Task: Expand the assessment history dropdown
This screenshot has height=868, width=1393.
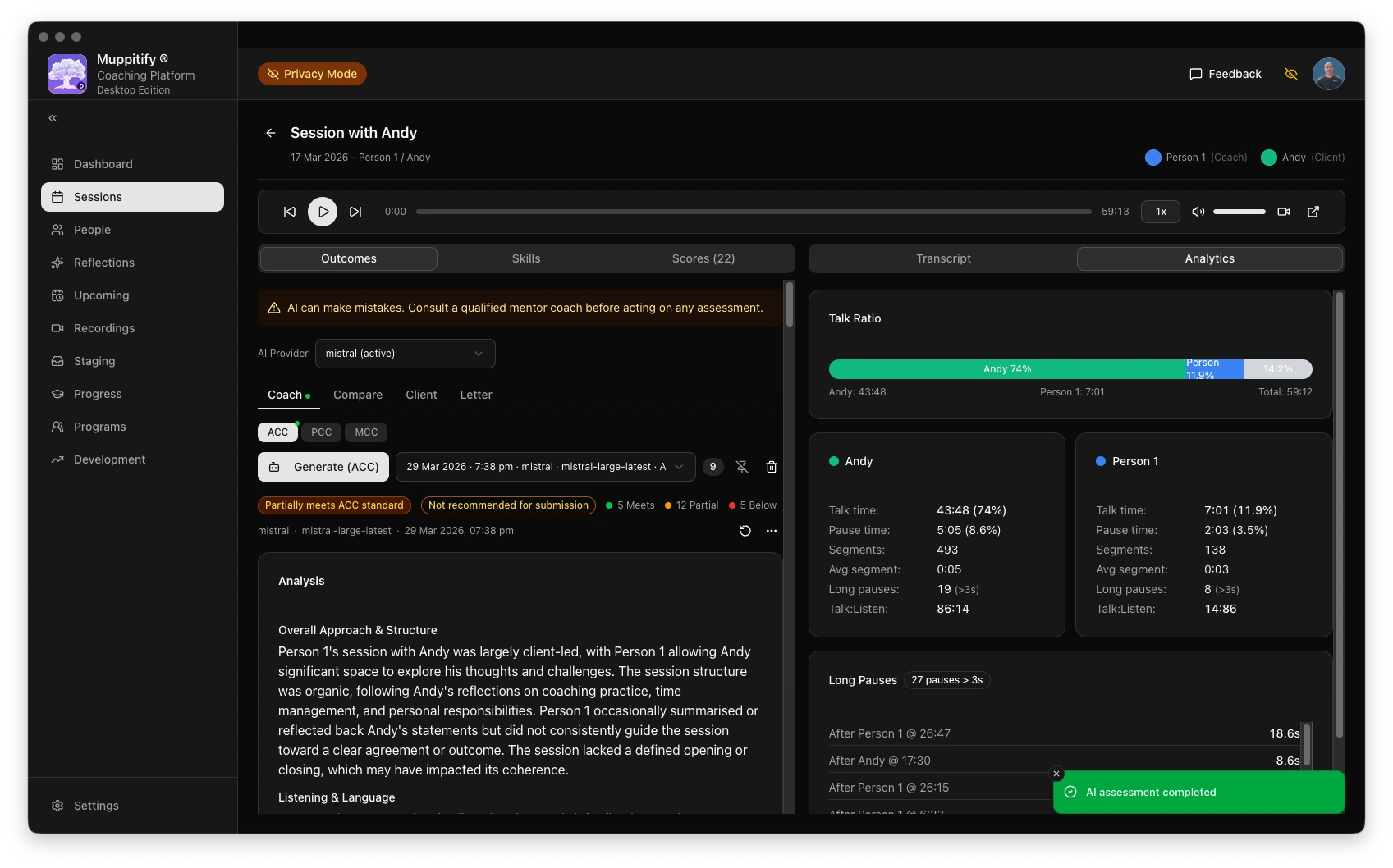Action: [545, 467]
